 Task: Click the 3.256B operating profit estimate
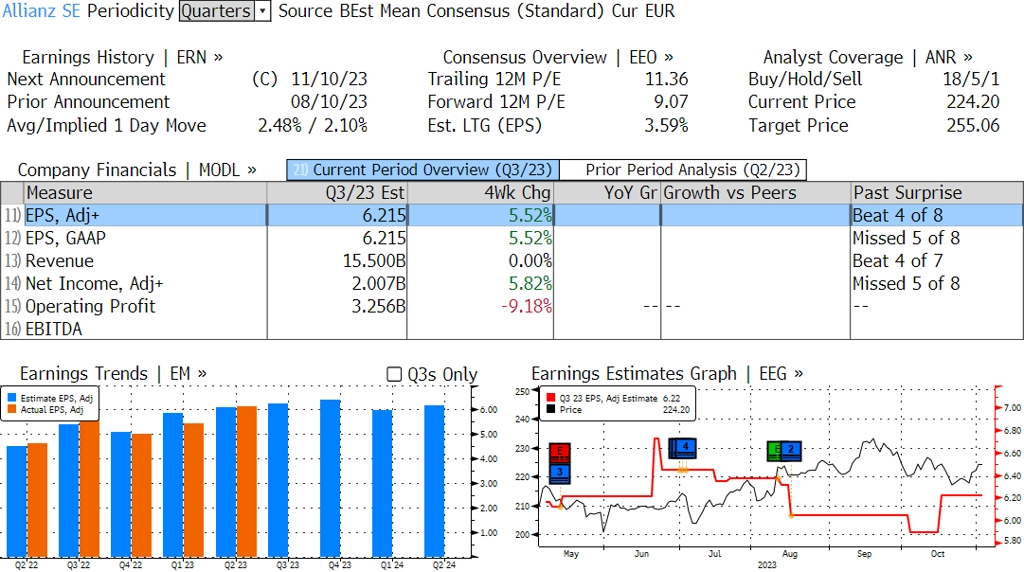click(x=378, y=306)
